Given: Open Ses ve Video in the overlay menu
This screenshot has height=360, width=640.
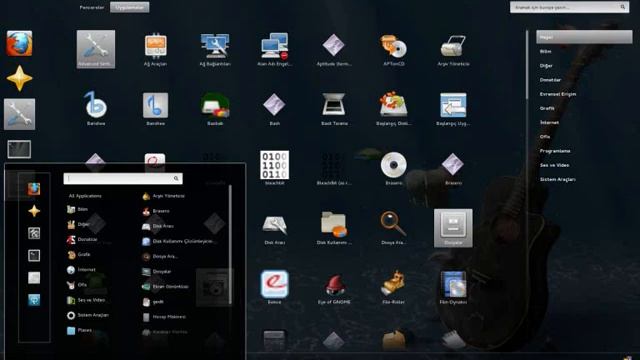Looking at the screenshot, I should point(86,300).
